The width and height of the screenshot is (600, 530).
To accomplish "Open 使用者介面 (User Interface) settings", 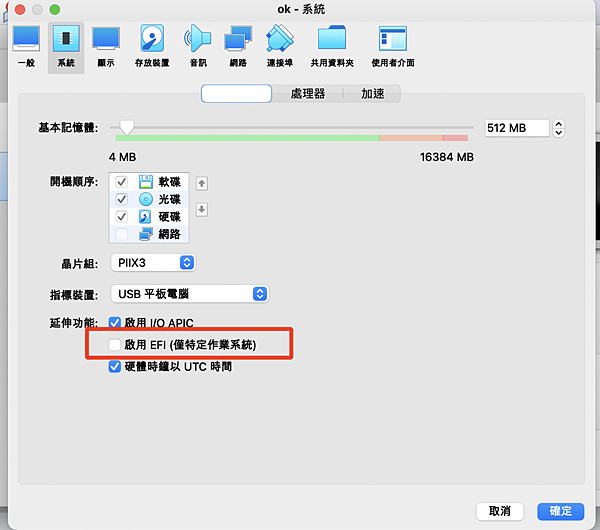I will tap(393, 47).
